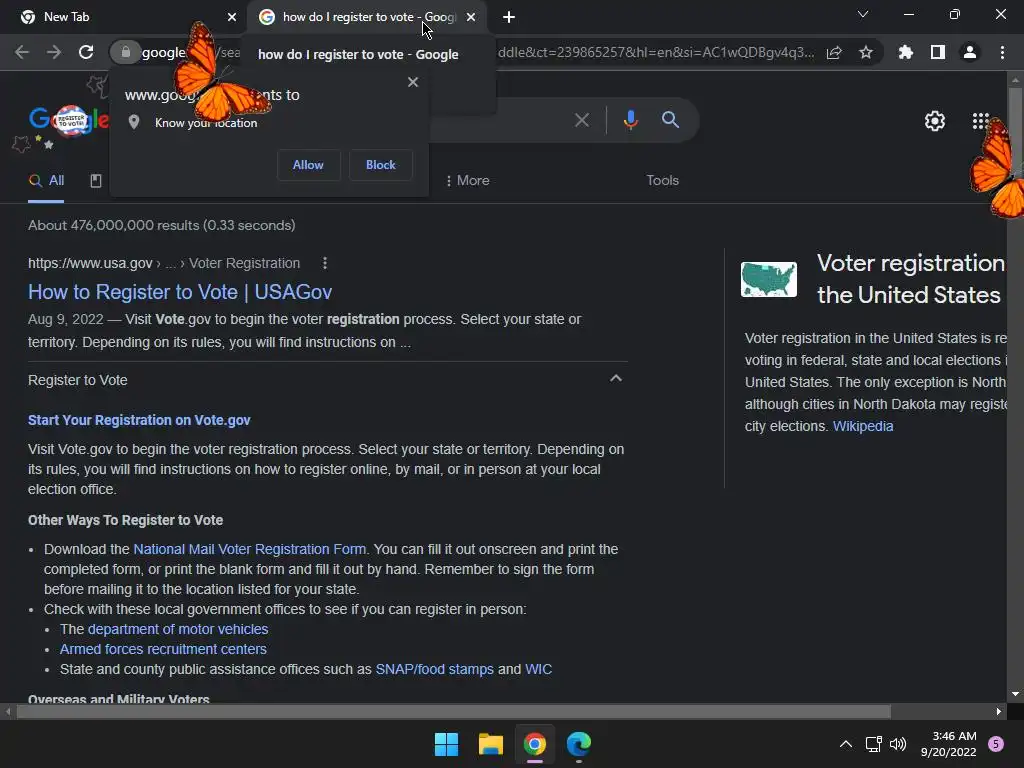This screenshot has height=768, width=1024.
Task: Open notification center badge
Action: [x=995, y=744]
